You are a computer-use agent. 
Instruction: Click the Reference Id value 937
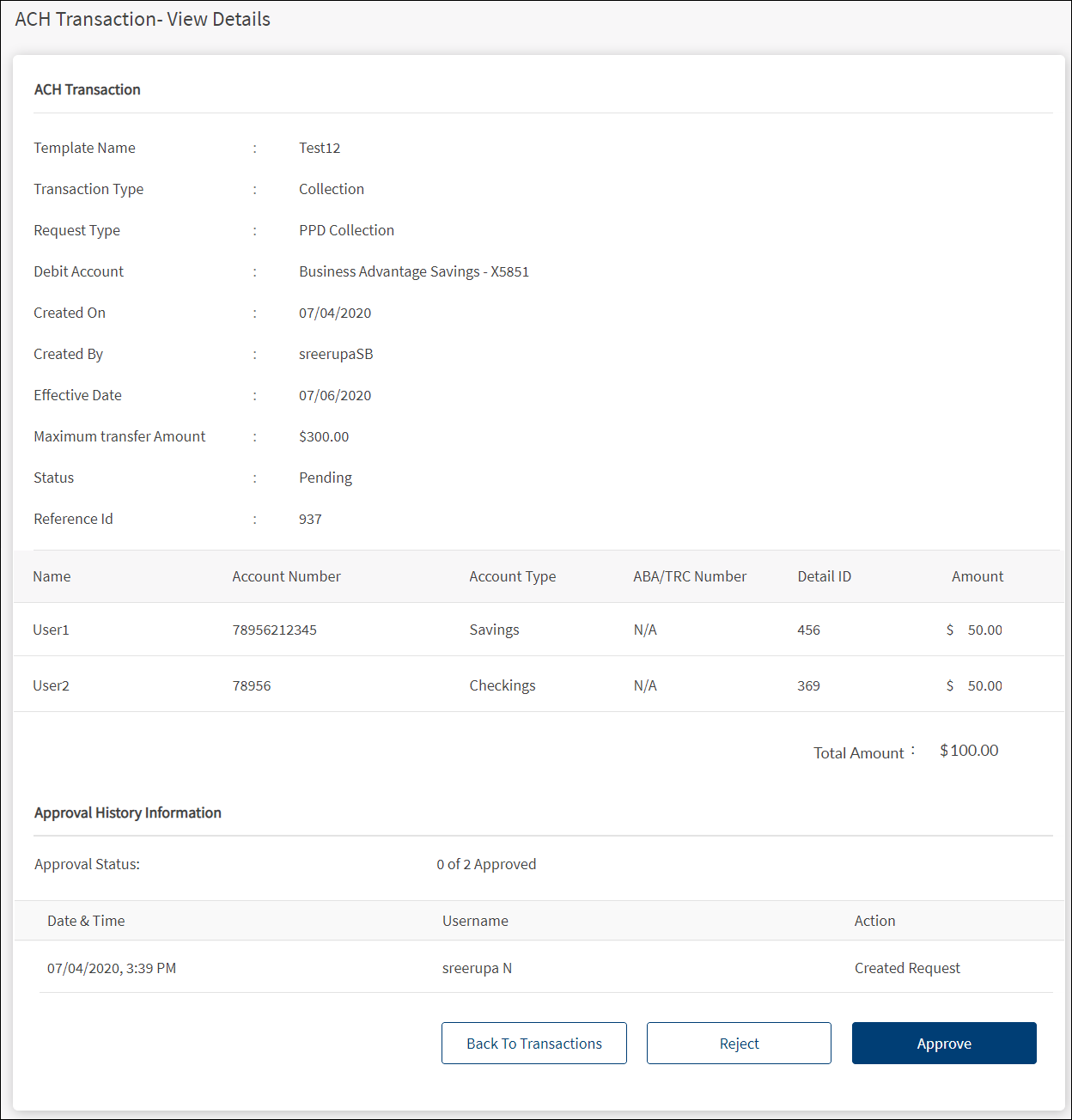pyautogui.click(x=310, y=519)
